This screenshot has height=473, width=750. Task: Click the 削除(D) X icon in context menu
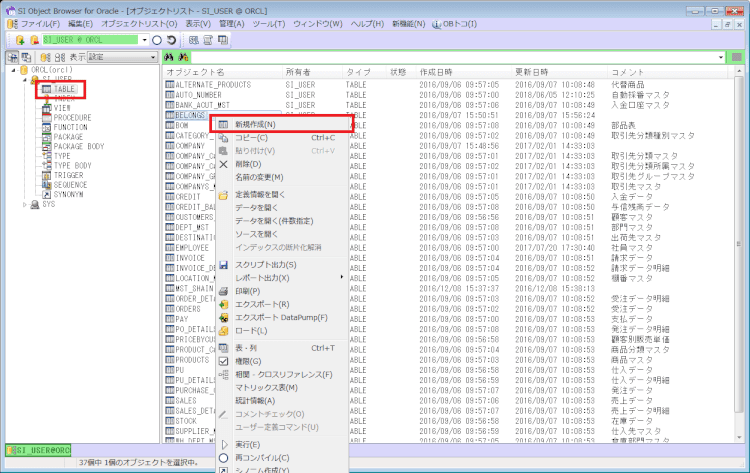223,164
